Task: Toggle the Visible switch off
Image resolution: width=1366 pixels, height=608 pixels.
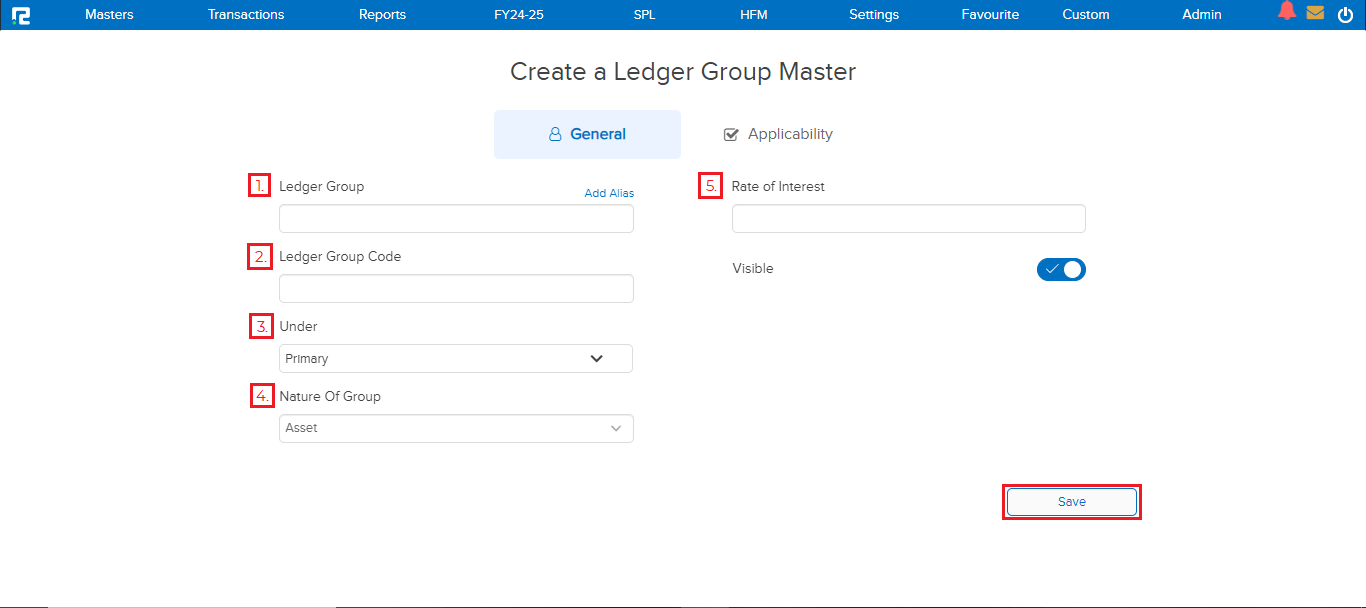Action: point(1061,269)
